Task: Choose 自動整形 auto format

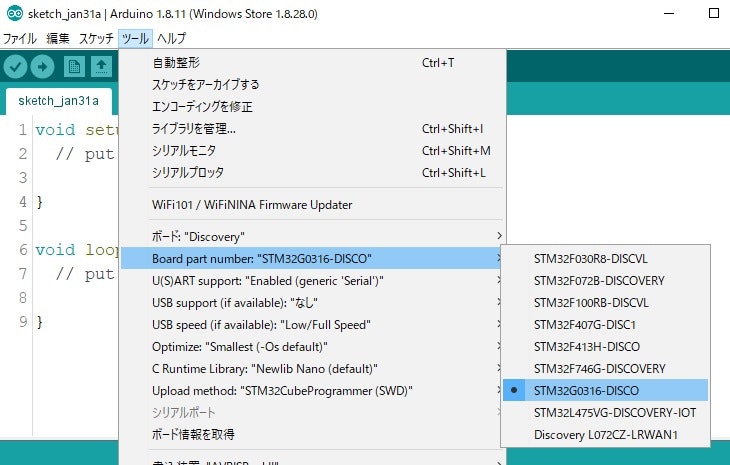Action: coord(313,62)
